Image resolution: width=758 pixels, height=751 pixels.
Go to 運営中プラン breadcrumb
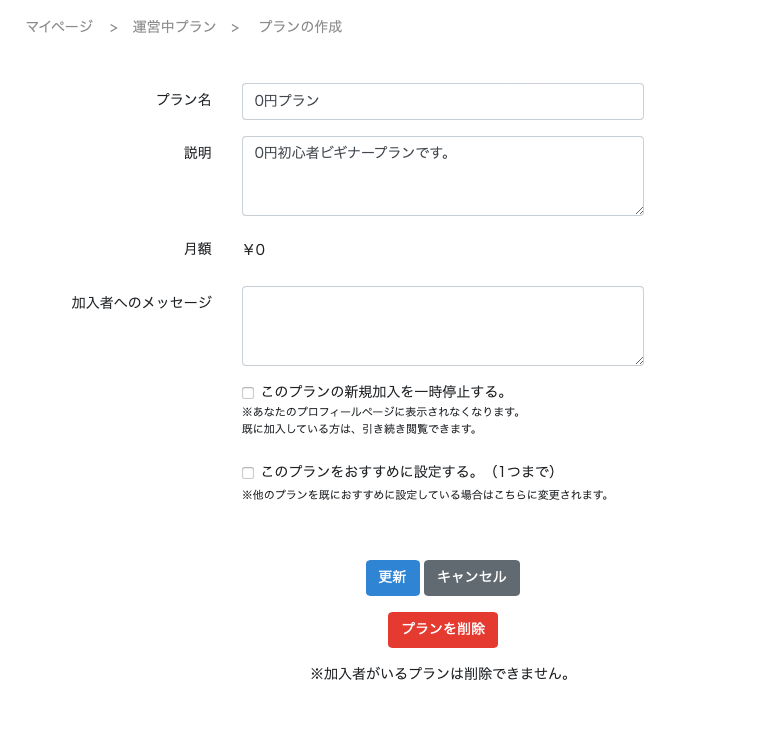174,27
